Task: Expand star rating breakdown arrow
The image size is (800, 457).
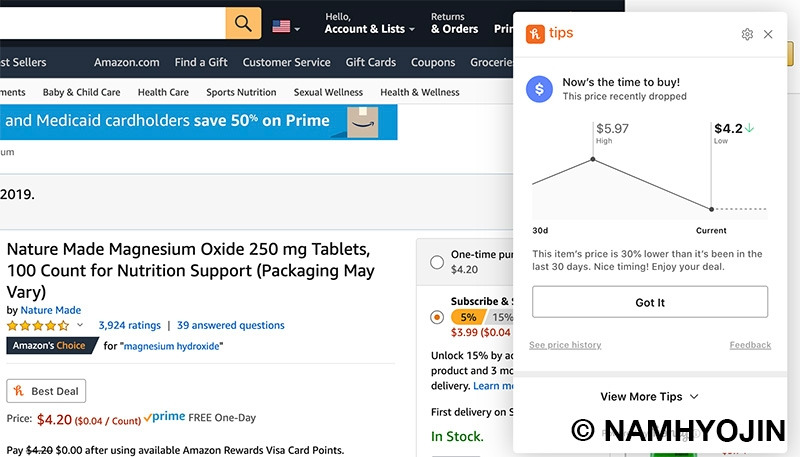Action: (80, 325)
